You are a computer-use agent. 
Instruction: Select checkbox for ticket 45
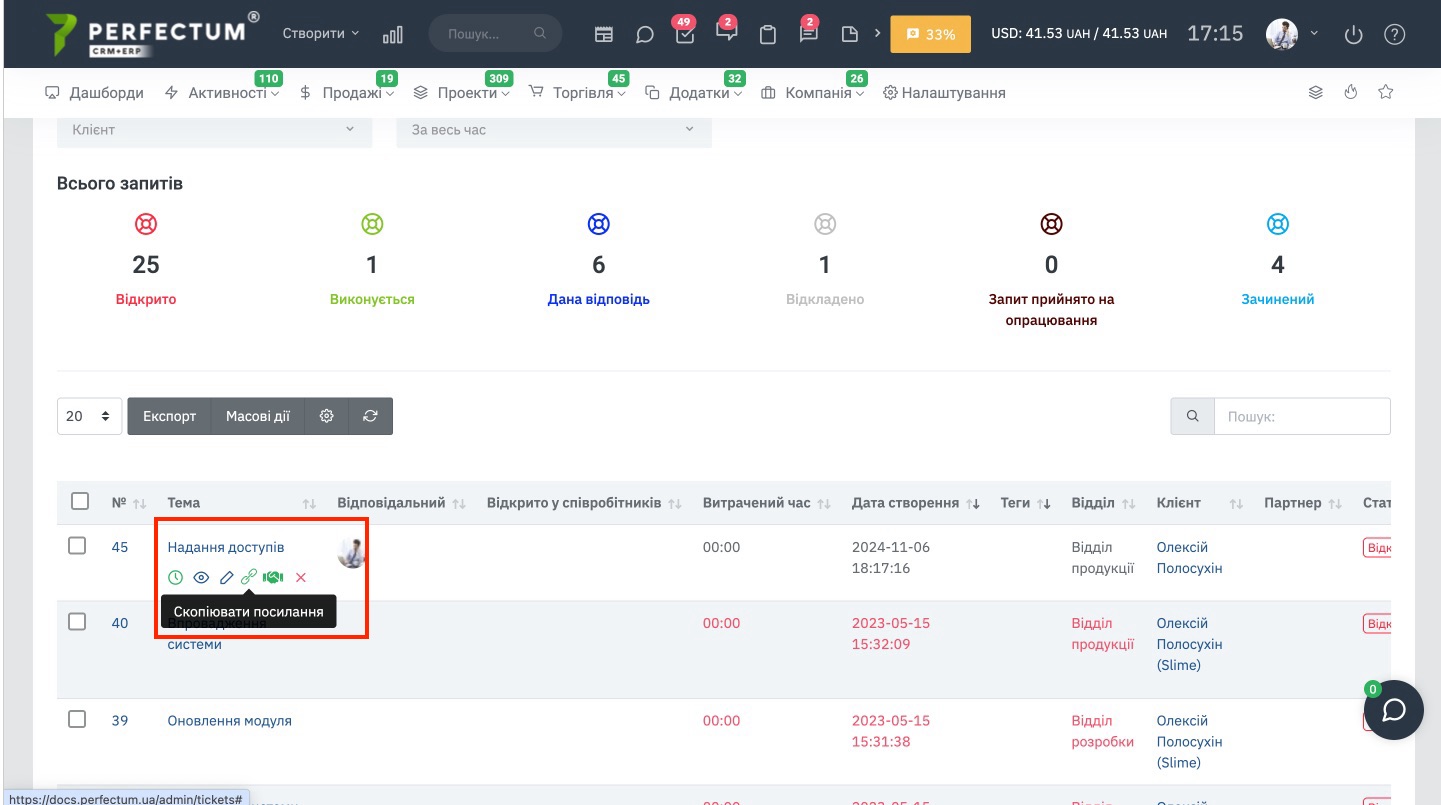click(x=77, y=546)
